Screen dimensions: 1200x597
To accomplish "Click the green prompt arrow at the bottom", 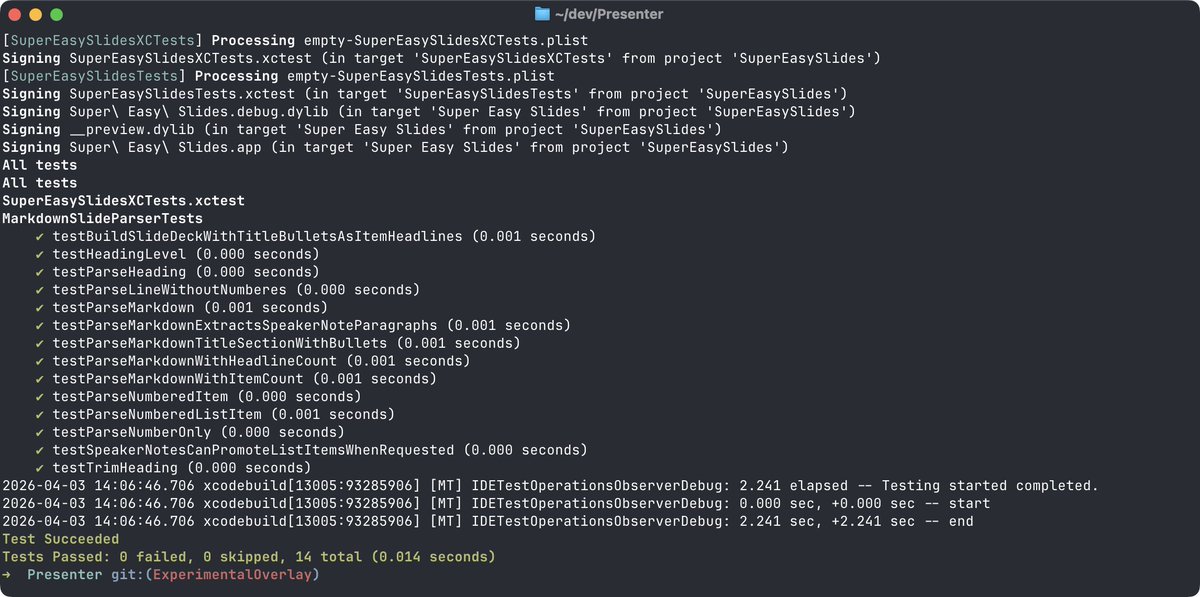I will (8, 574).
